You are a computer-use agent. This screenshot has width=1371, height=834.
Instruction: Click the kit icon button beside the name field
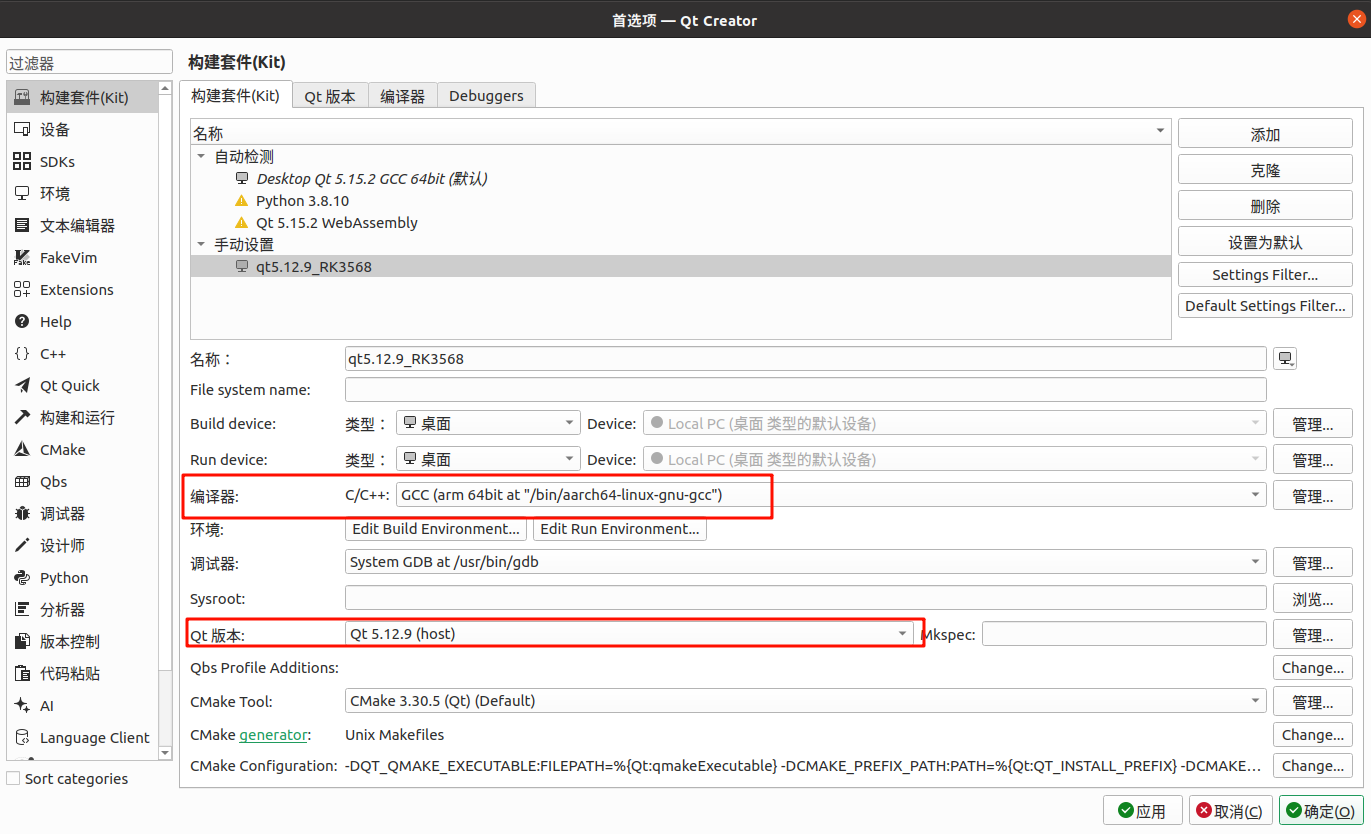(1285, 359)
